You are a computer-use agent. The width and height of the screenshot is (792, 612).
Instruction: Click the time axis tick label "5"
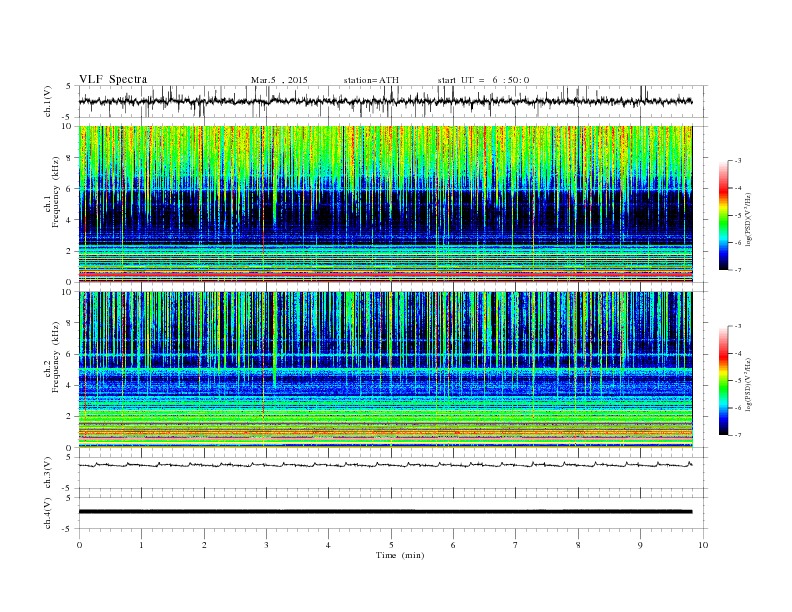click(x=391, y=545)
